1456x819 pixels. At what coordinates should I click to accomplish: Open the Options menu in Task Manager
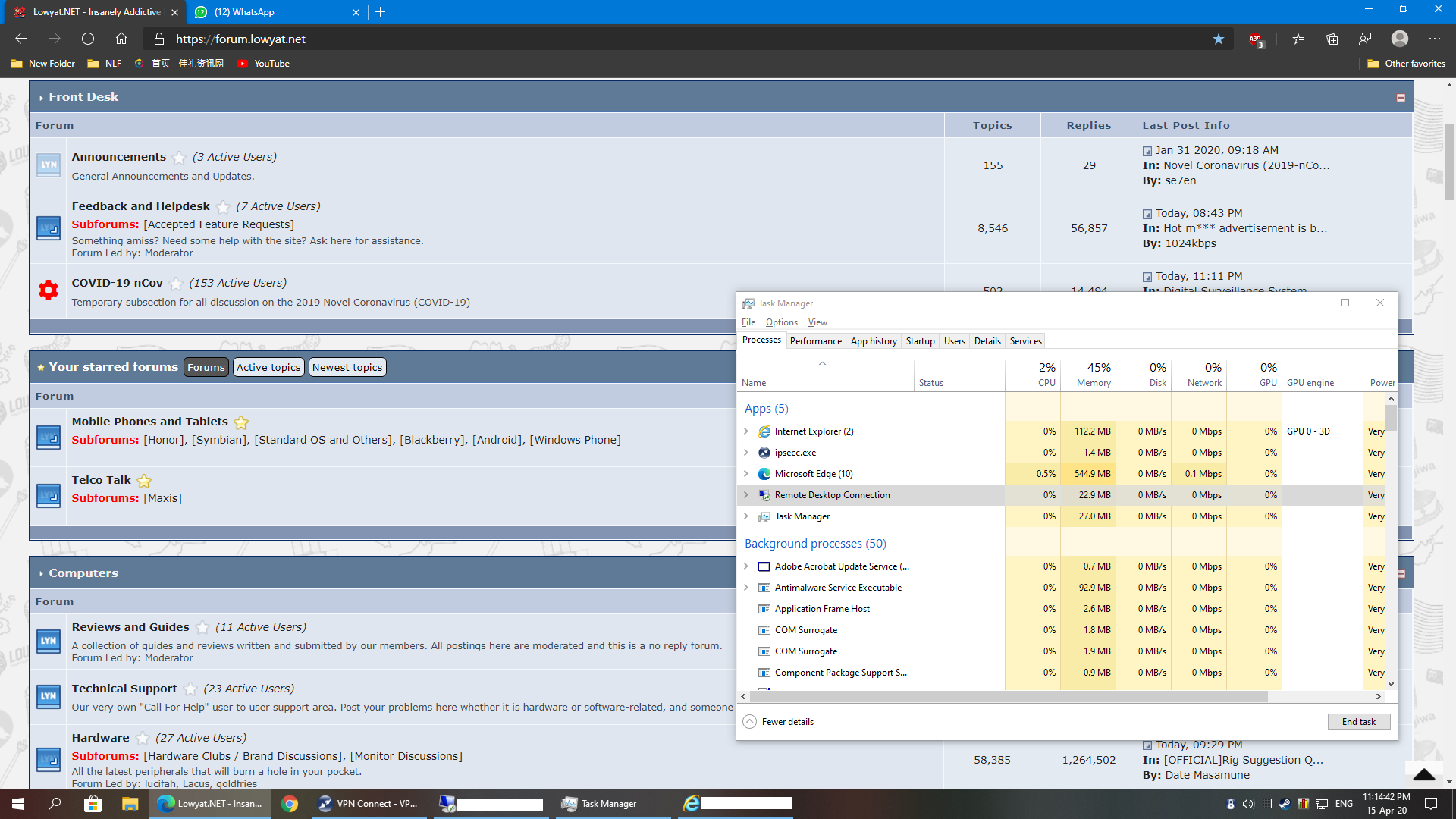coord(781,322)
